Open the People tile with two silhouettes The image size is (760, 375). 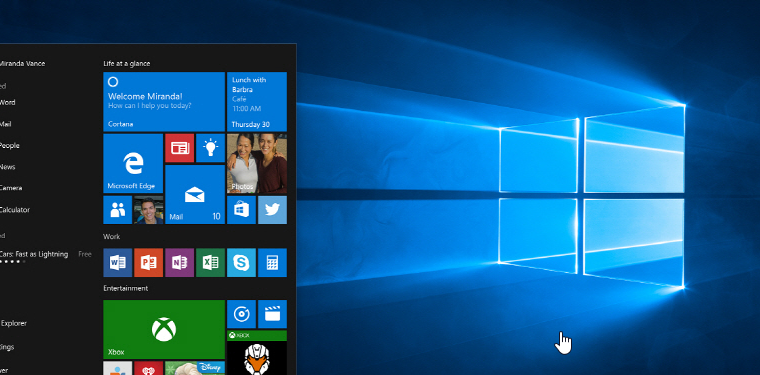[117, 210]
